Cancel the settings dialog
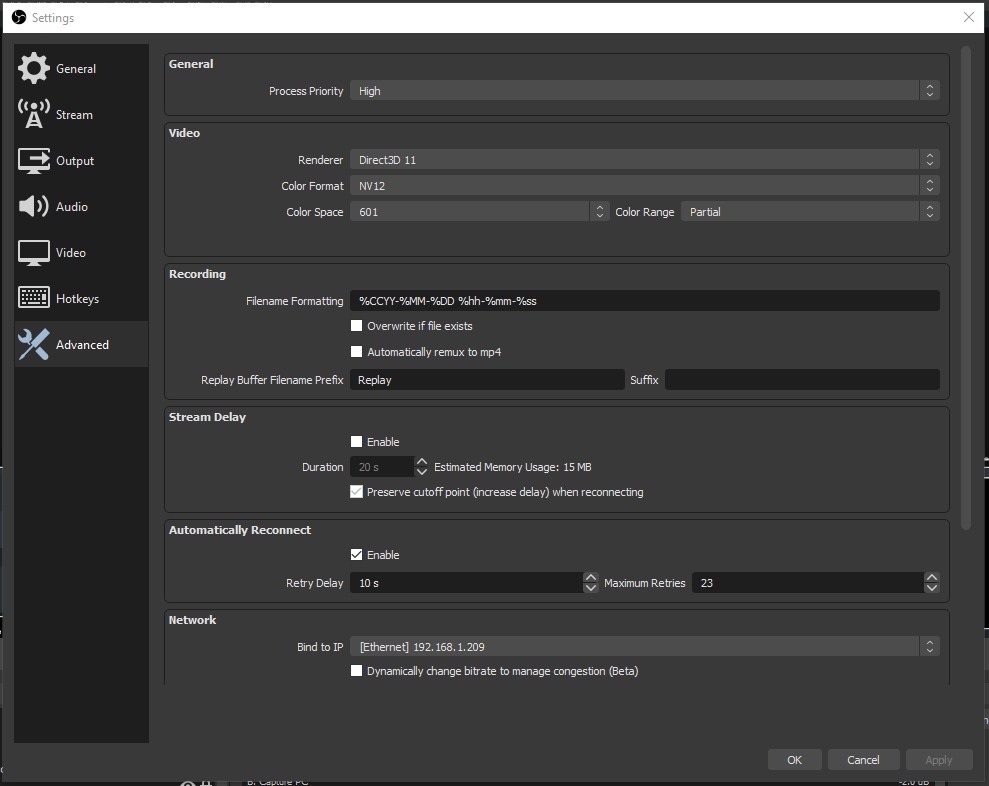This screenshot has width=989, height=786. pyautogui.click(x=863, y=760)
